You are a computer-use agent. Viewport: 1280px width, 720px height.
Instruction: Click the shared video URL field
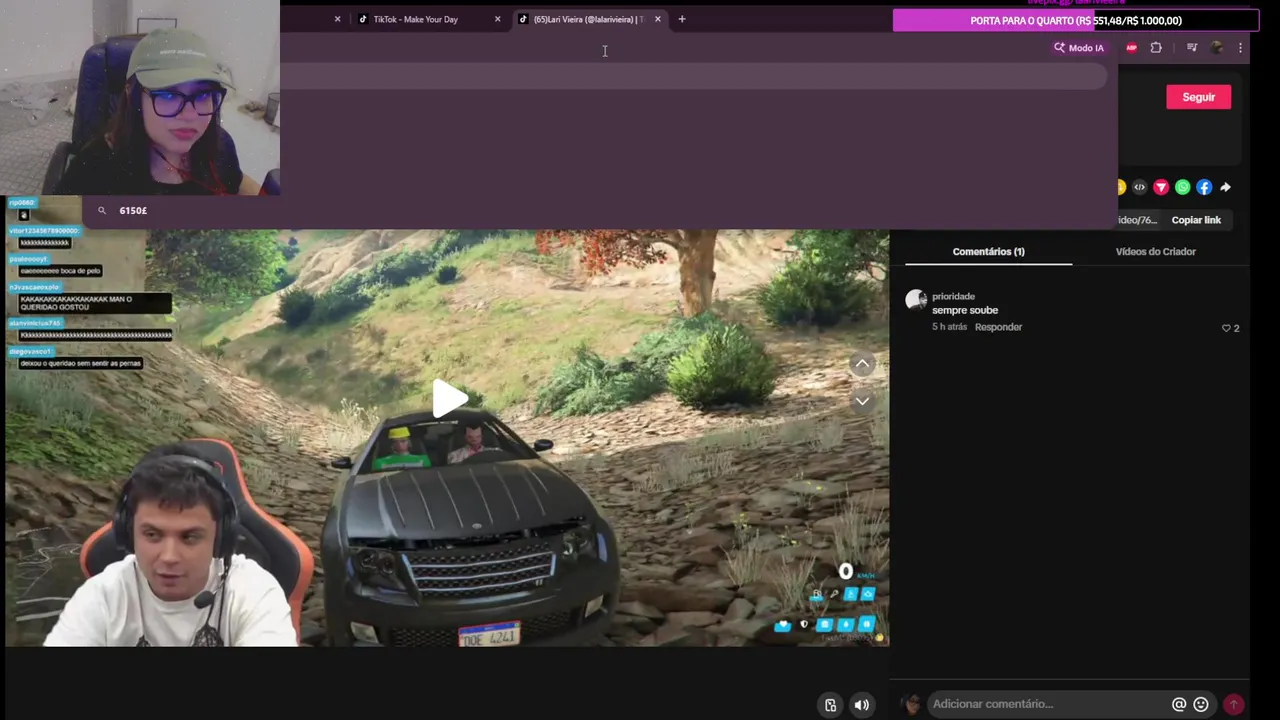point(1138,220)
